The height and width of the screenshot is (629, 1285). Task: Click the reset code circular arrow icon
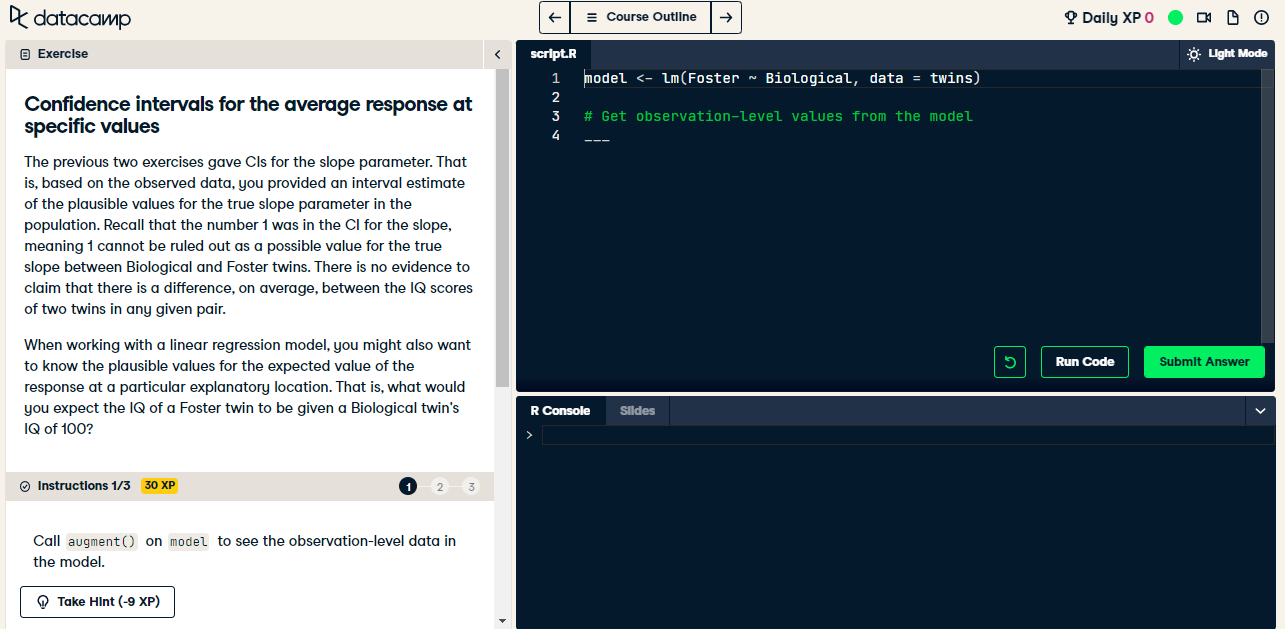click(1009, 361)
